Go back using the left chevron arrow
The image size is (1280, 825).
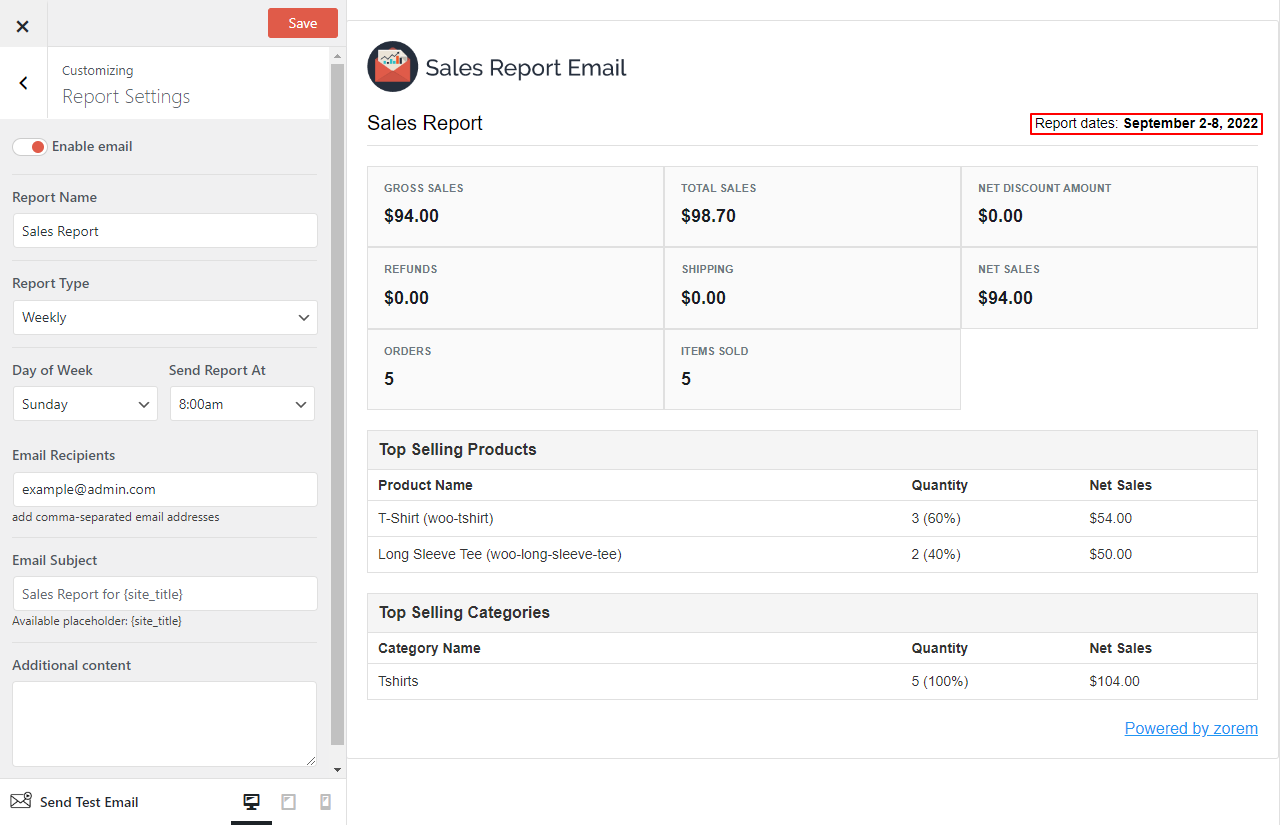[x=23, y=83]
